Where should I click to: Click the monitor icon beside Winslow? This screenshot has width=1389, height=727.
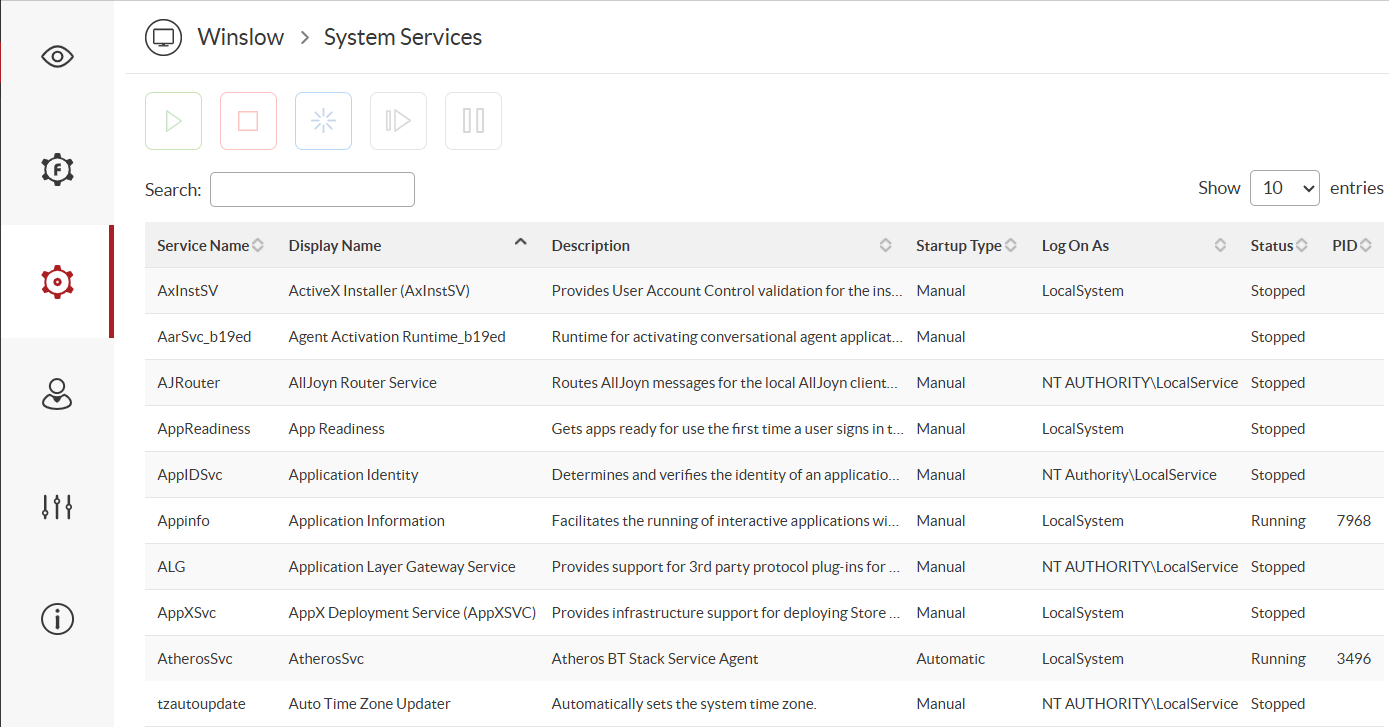pyautogui.click(x=162, y=38)
